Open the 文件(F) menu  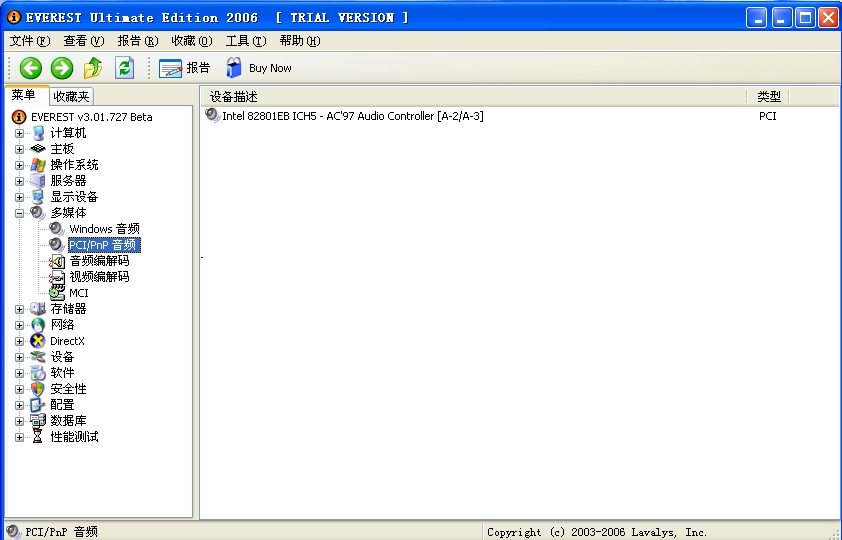(x=30, y=41)
